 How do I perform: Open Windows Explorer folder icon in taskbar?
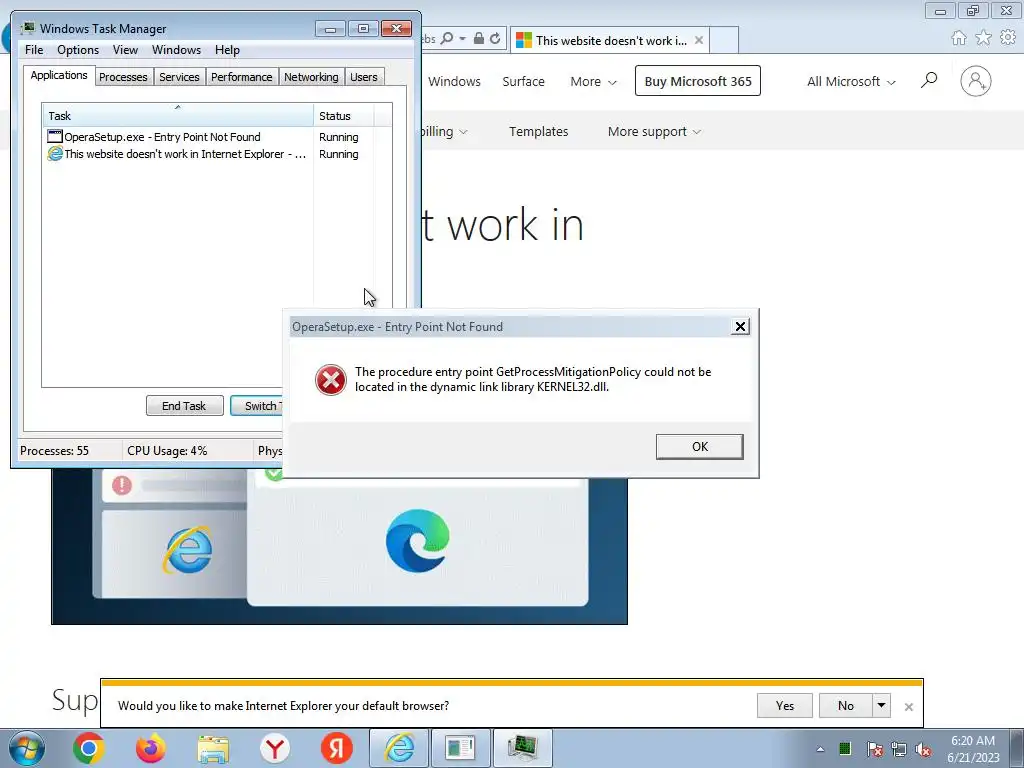point(213,748)
